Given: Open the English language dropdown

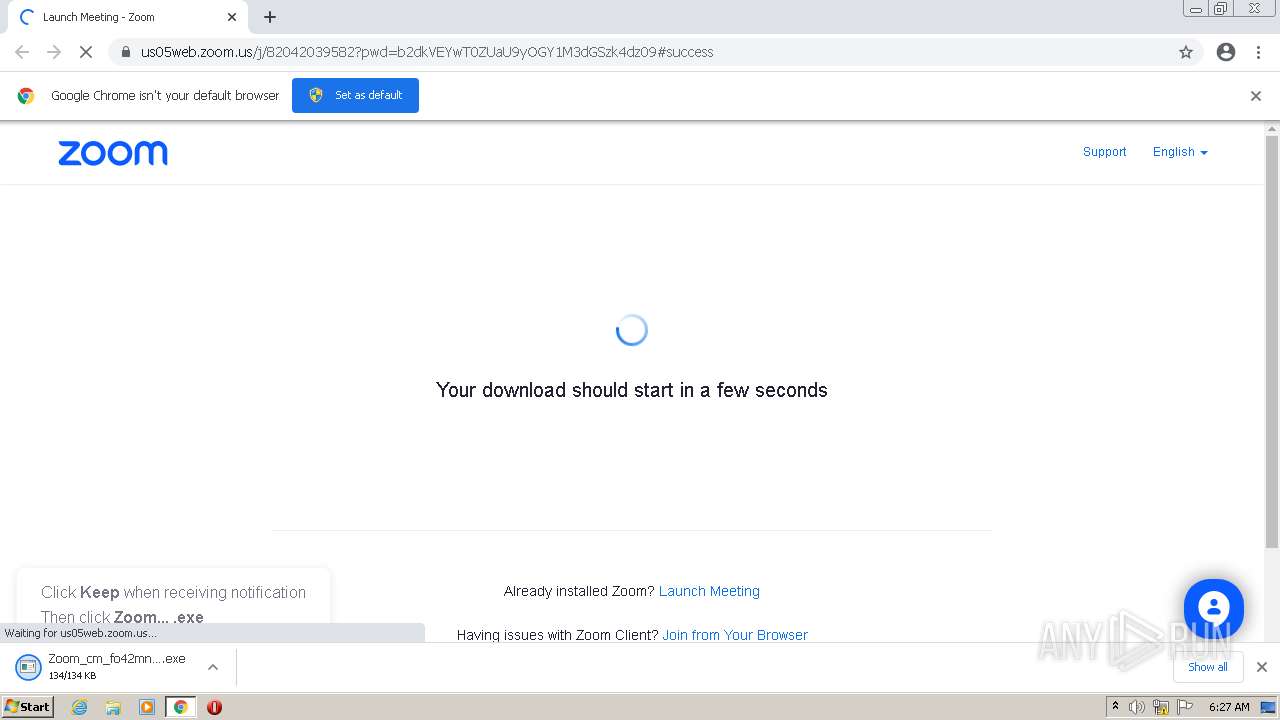Looking at the screenshot, I should pyautogui.click(x=1180, y=152).
